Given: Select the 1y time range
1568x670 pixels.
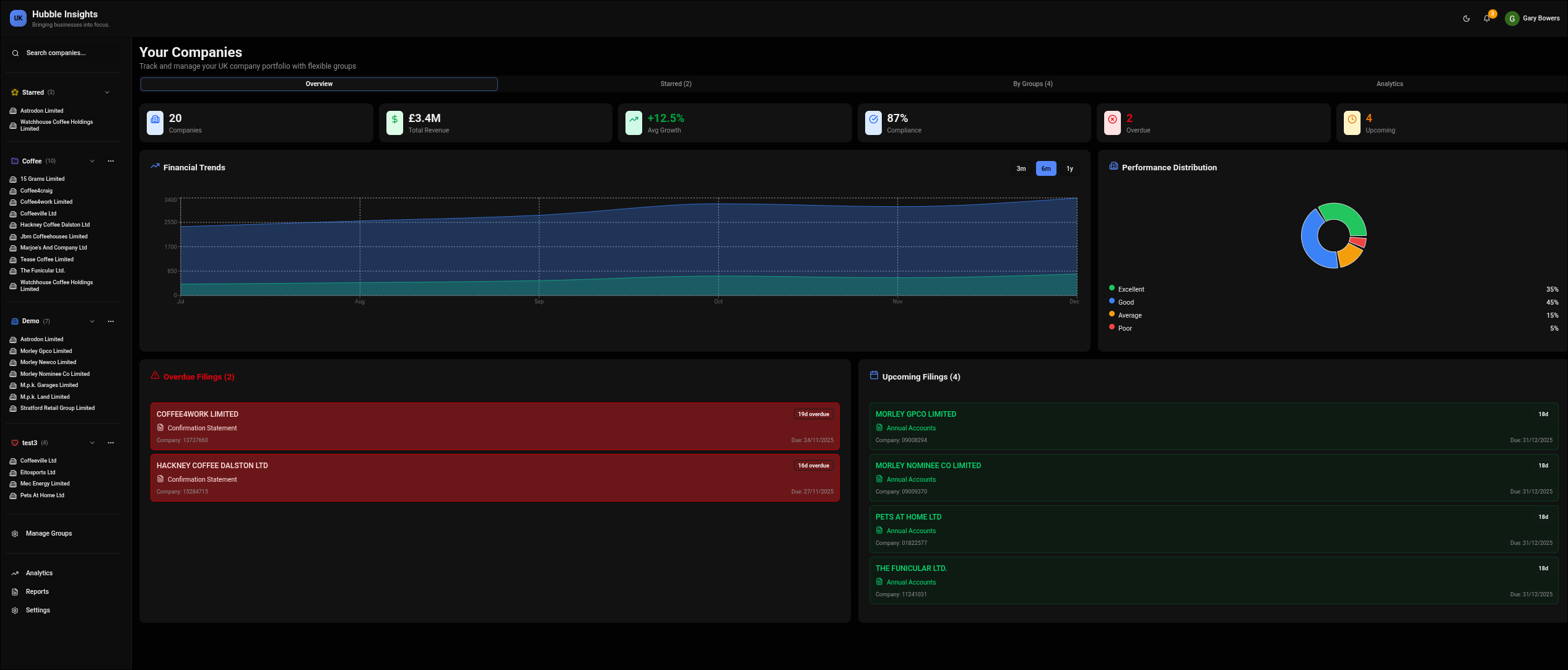Looking at the screenshot, I should click(1069, 168).
